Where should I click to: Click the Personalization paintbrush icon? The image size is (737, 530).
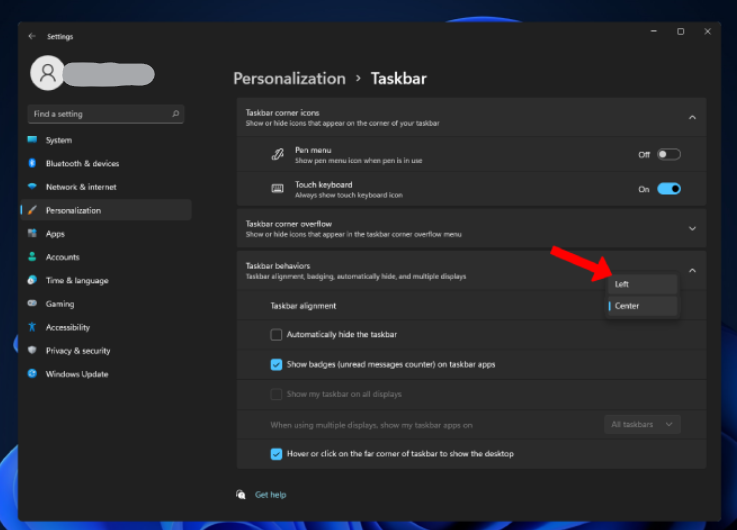tap(32, 210)
